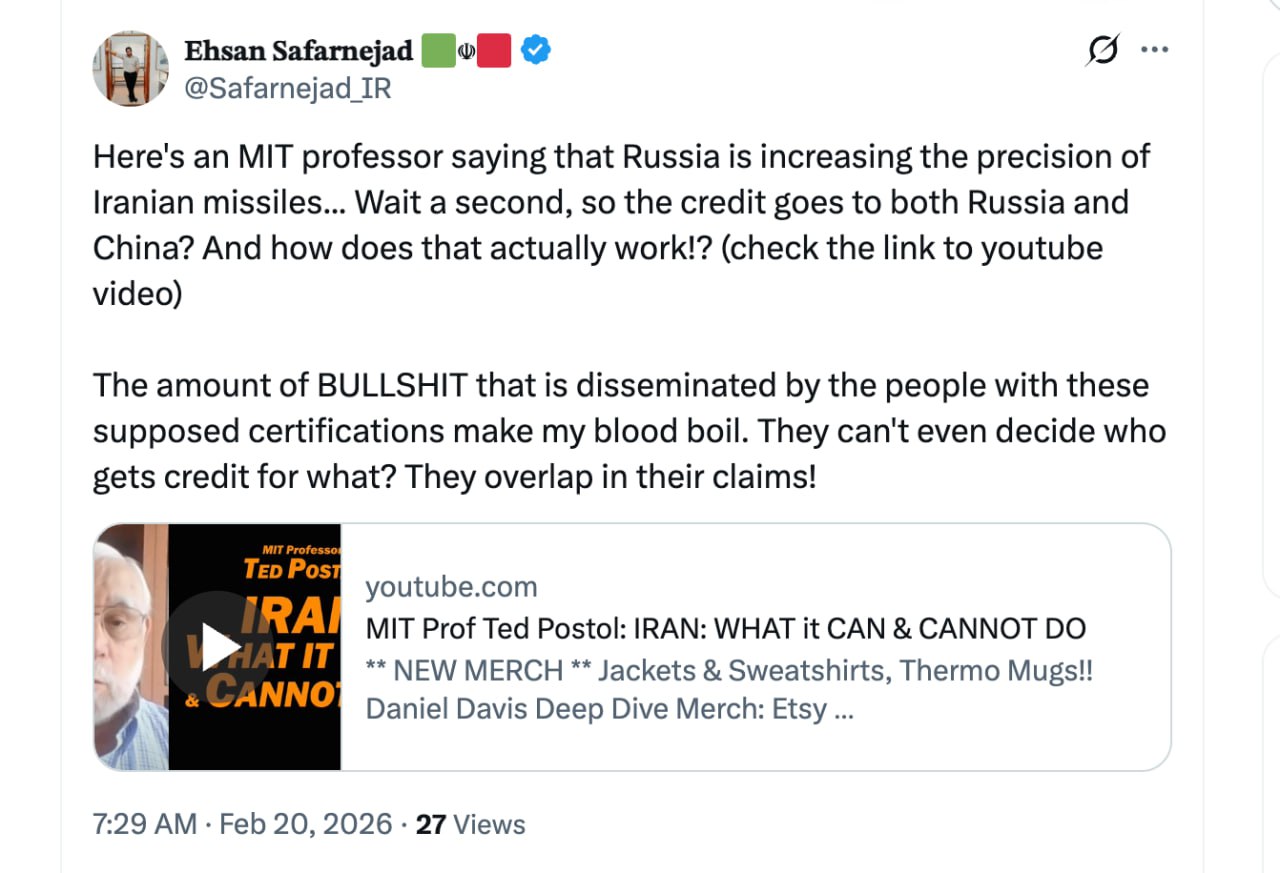Click the Feb 20, 2026 date

[x=305, y=824]
